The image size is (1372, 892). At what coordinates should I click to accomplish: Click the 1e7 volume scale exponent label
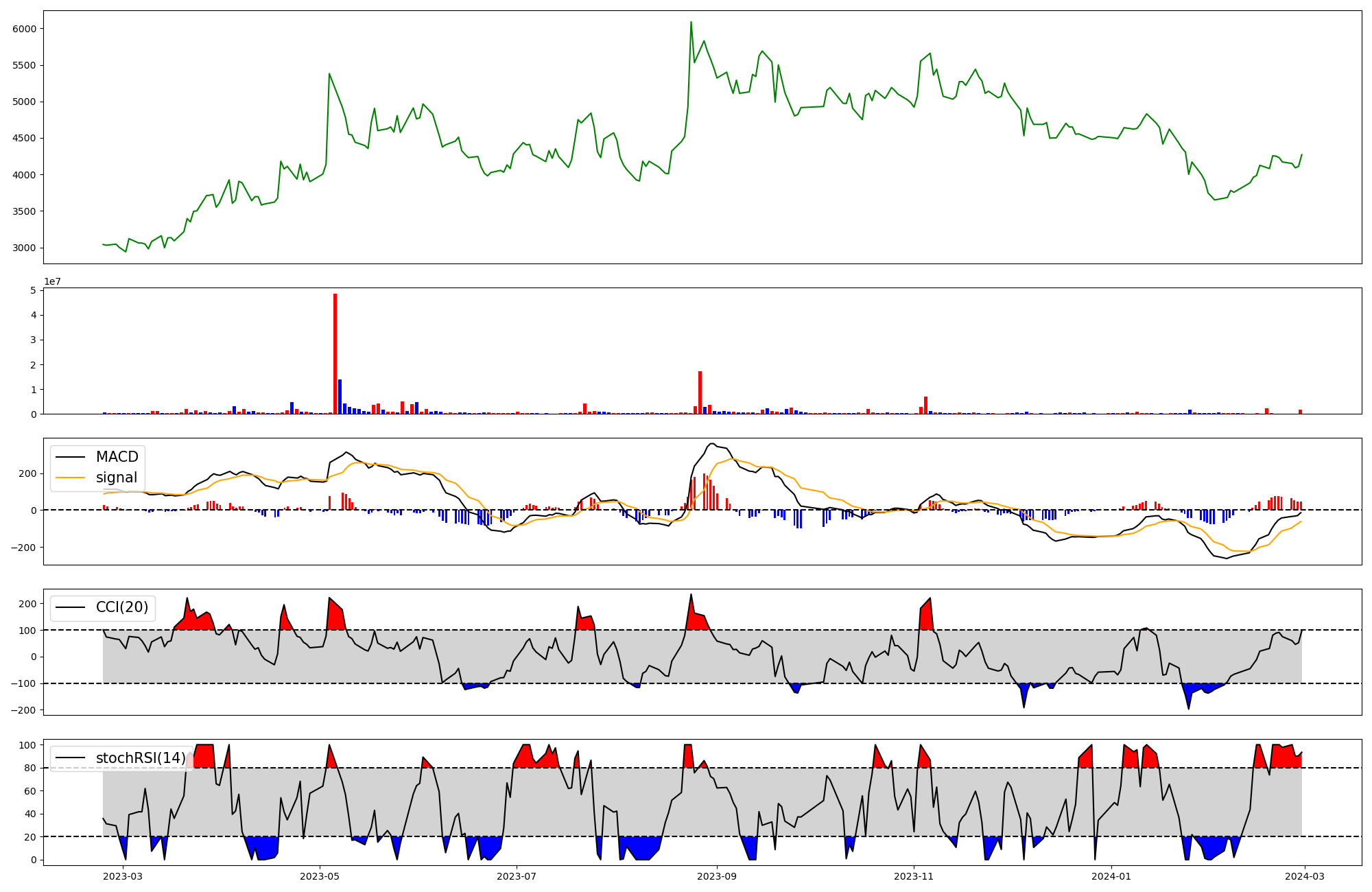coord(52,281)
